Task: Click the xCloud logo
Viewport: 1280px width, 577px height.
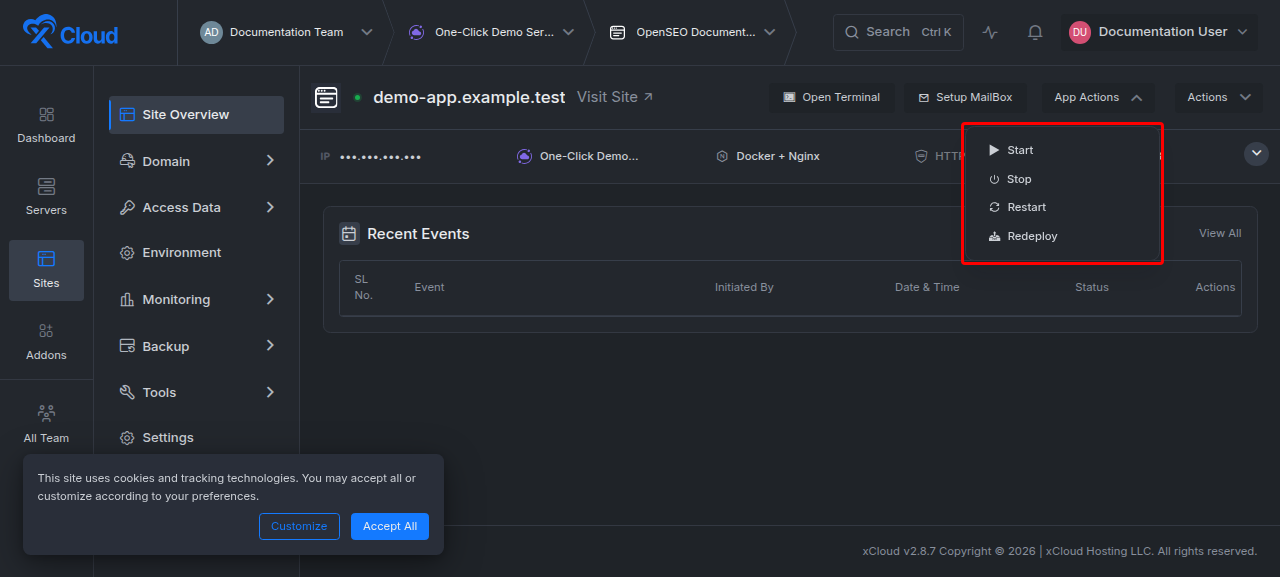Action: 70,33
